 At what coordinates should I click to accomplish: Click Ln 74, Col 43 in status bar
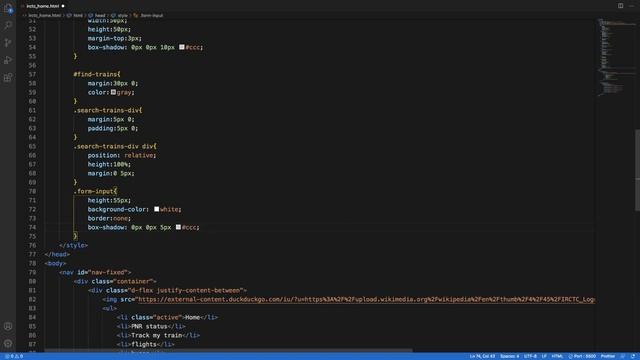click(x=482, y=356)
